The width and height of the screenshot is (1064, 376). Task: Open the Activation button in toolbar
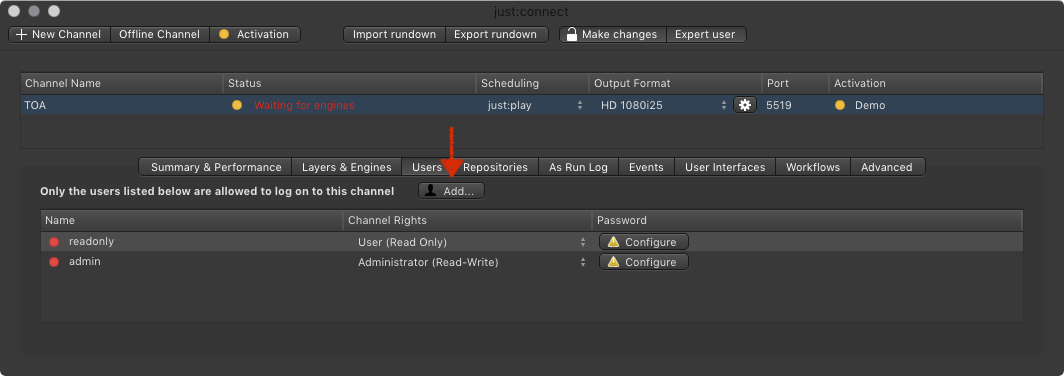pos(254,34)
